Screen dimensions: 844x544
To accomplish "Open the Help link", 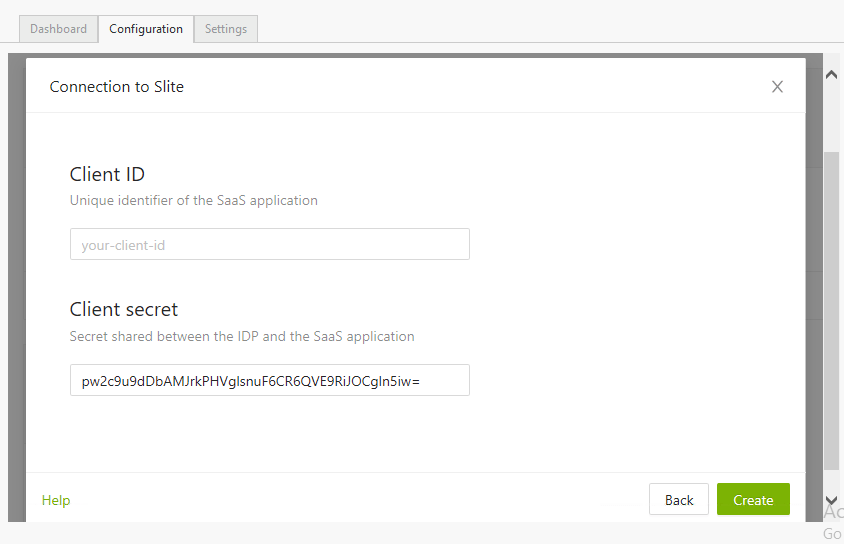I will pyautogui.click(x=56, y=500).
